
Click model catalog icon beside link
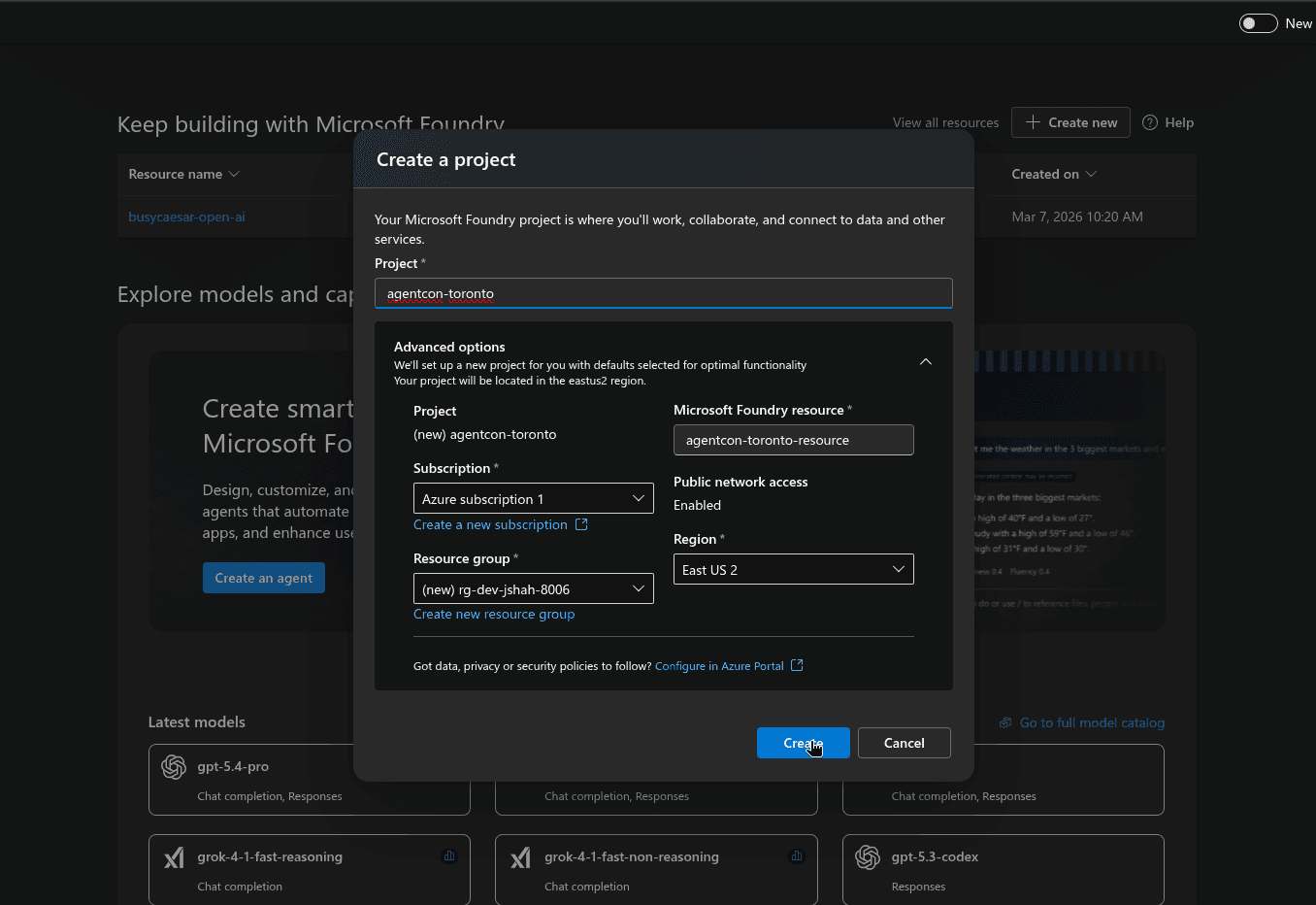1005,722
